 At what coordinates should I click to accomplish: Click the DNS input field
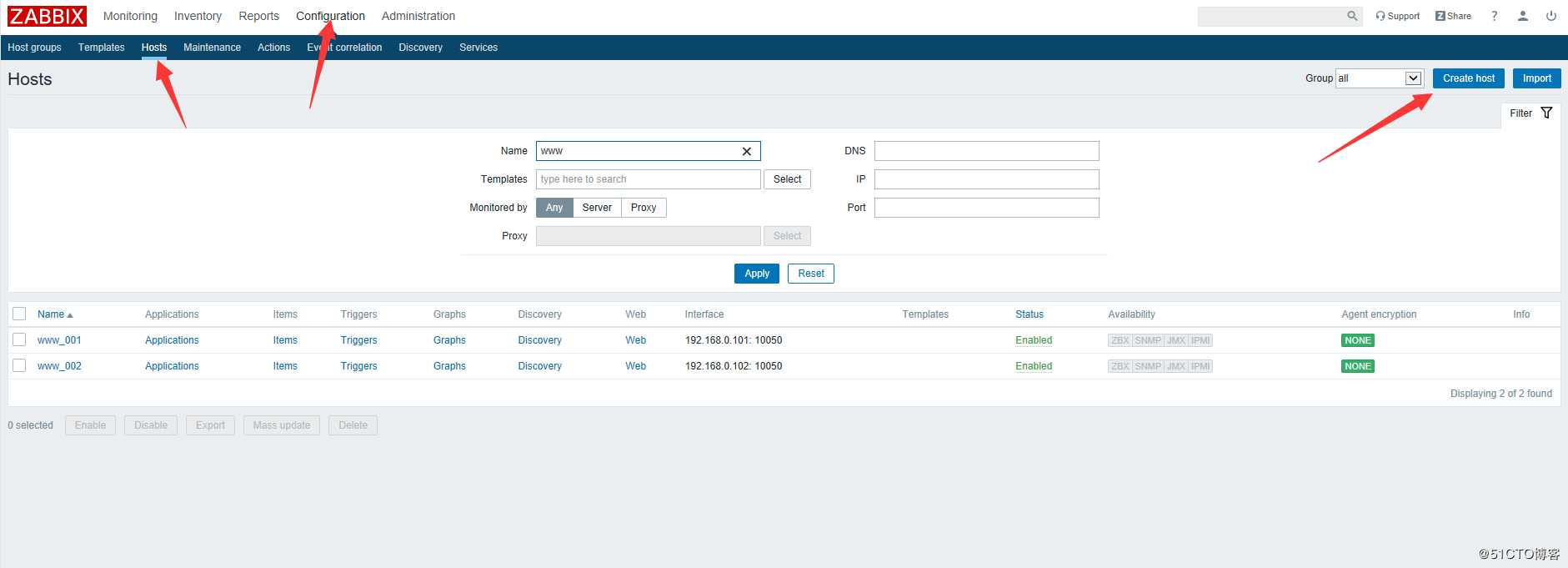[x=987, y=151]
